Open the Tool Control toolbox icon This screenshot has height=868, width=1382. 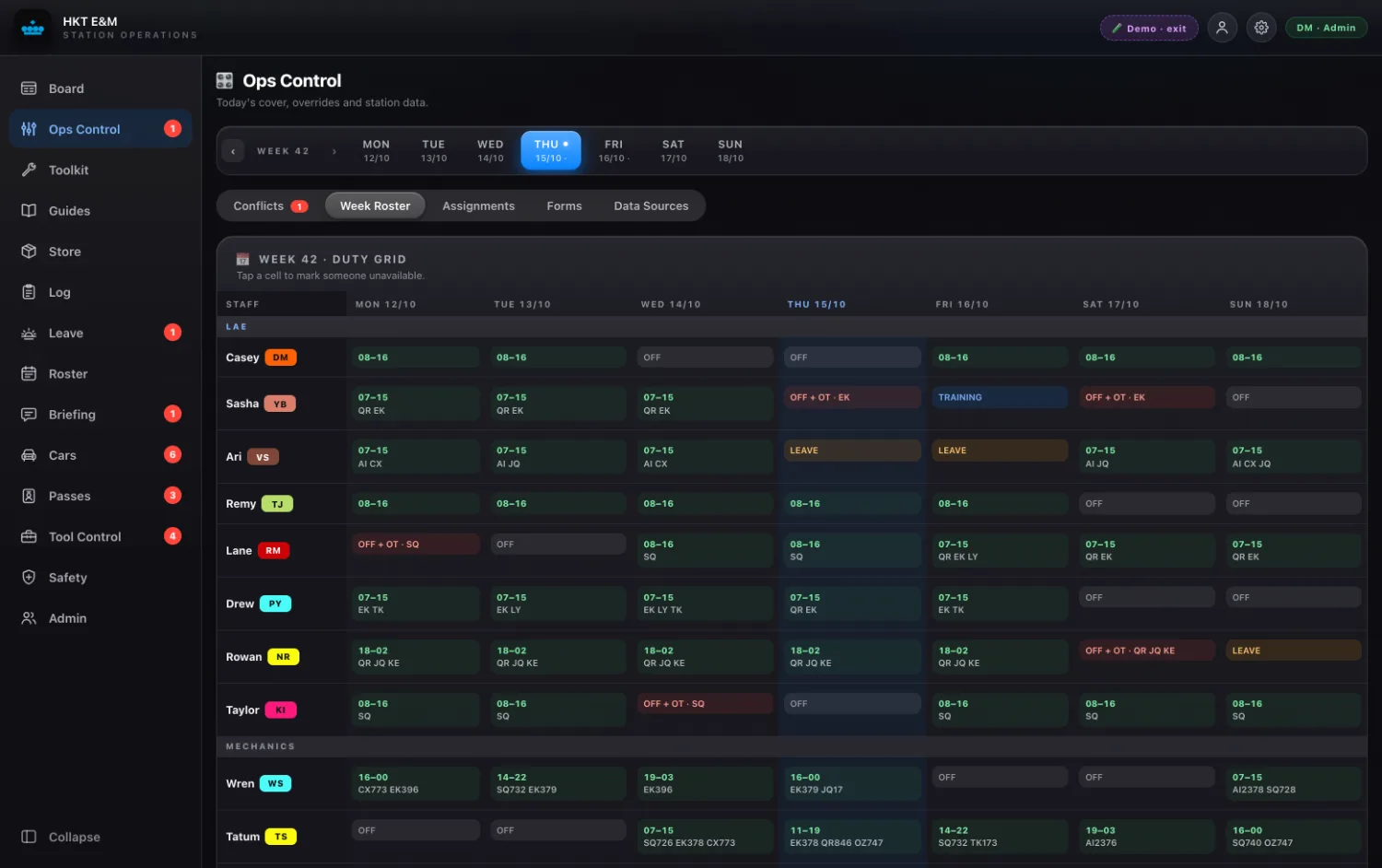click(x=29, y=536)
